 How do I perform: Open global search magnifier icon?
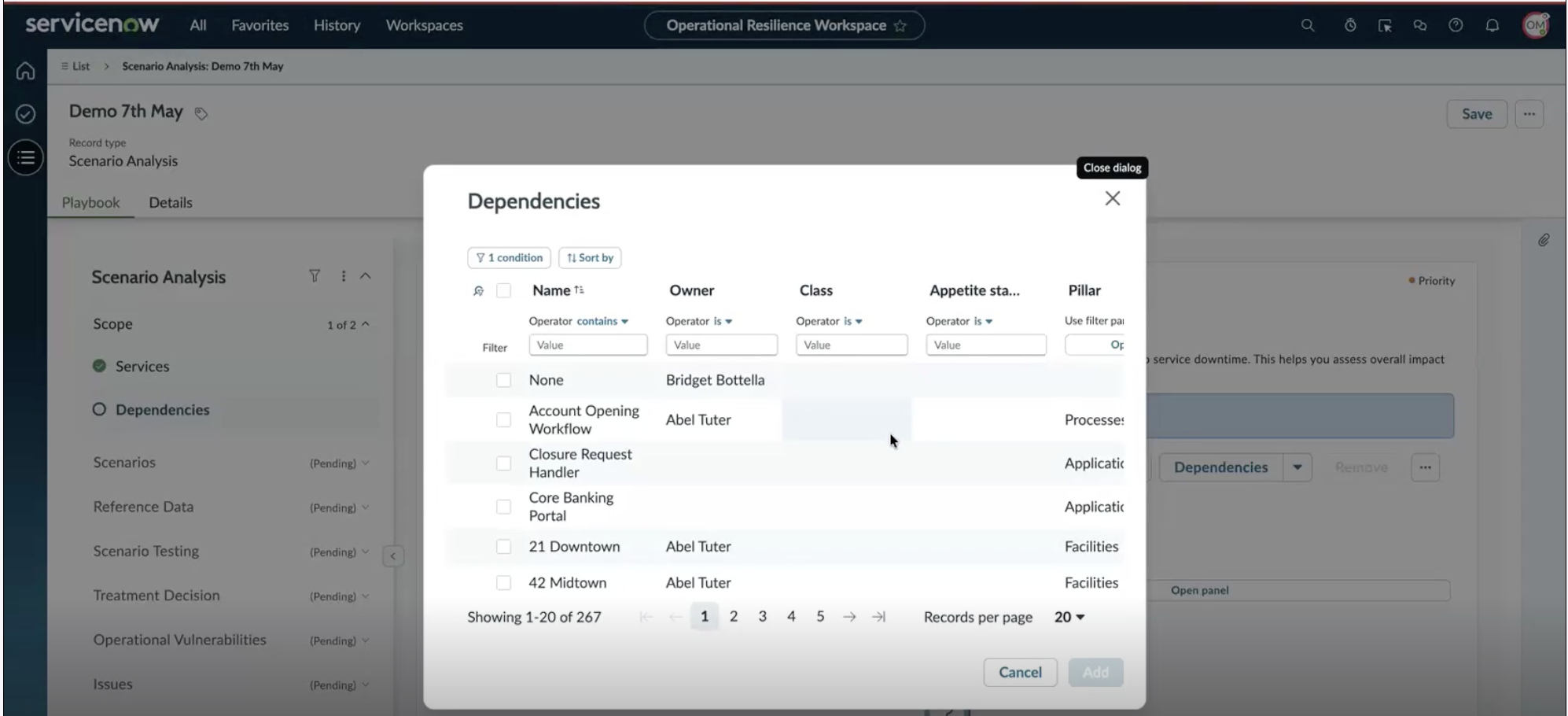[1308, 25]
